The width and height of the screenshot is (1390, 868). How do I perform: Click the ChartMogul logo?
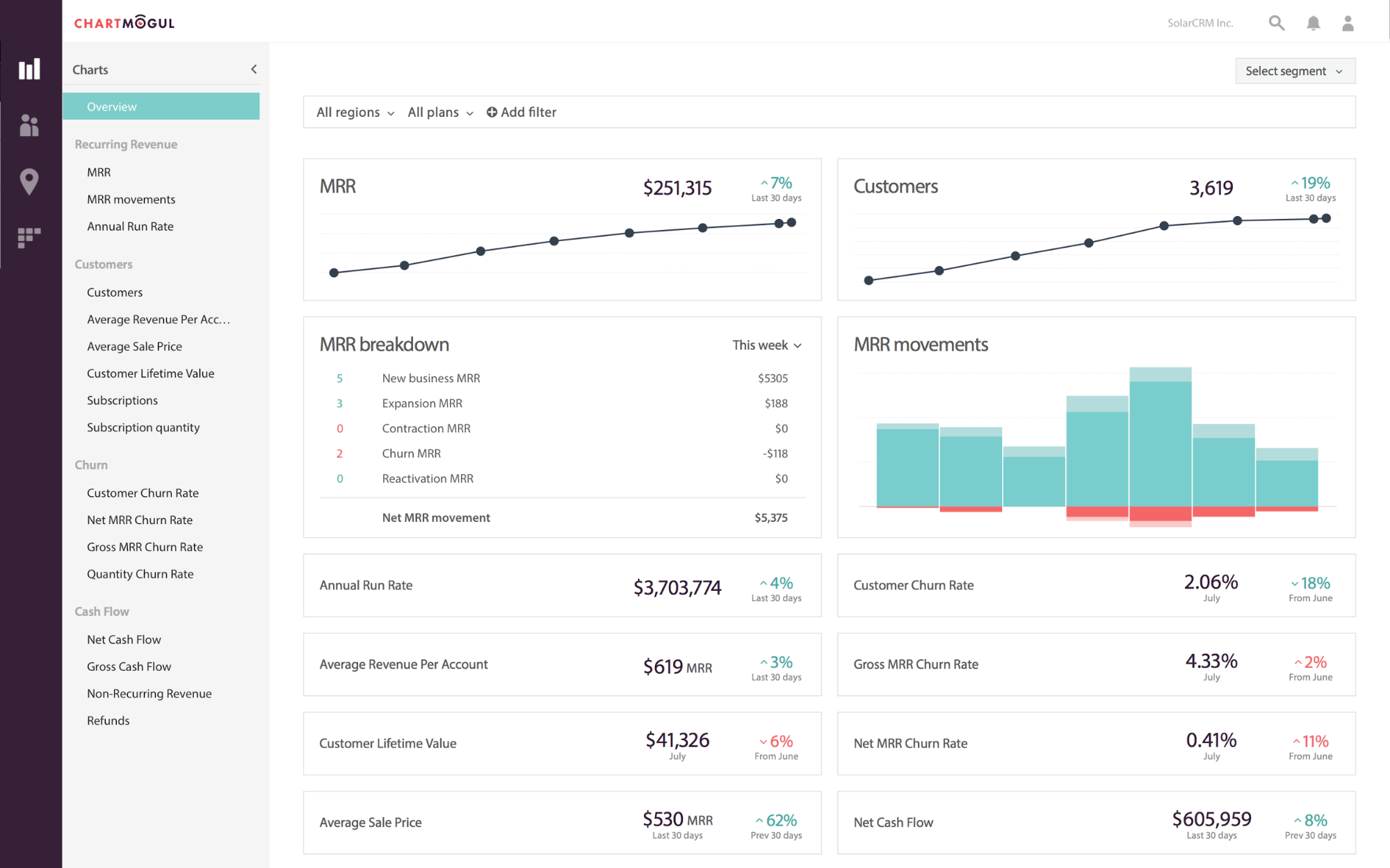point(124,23)
